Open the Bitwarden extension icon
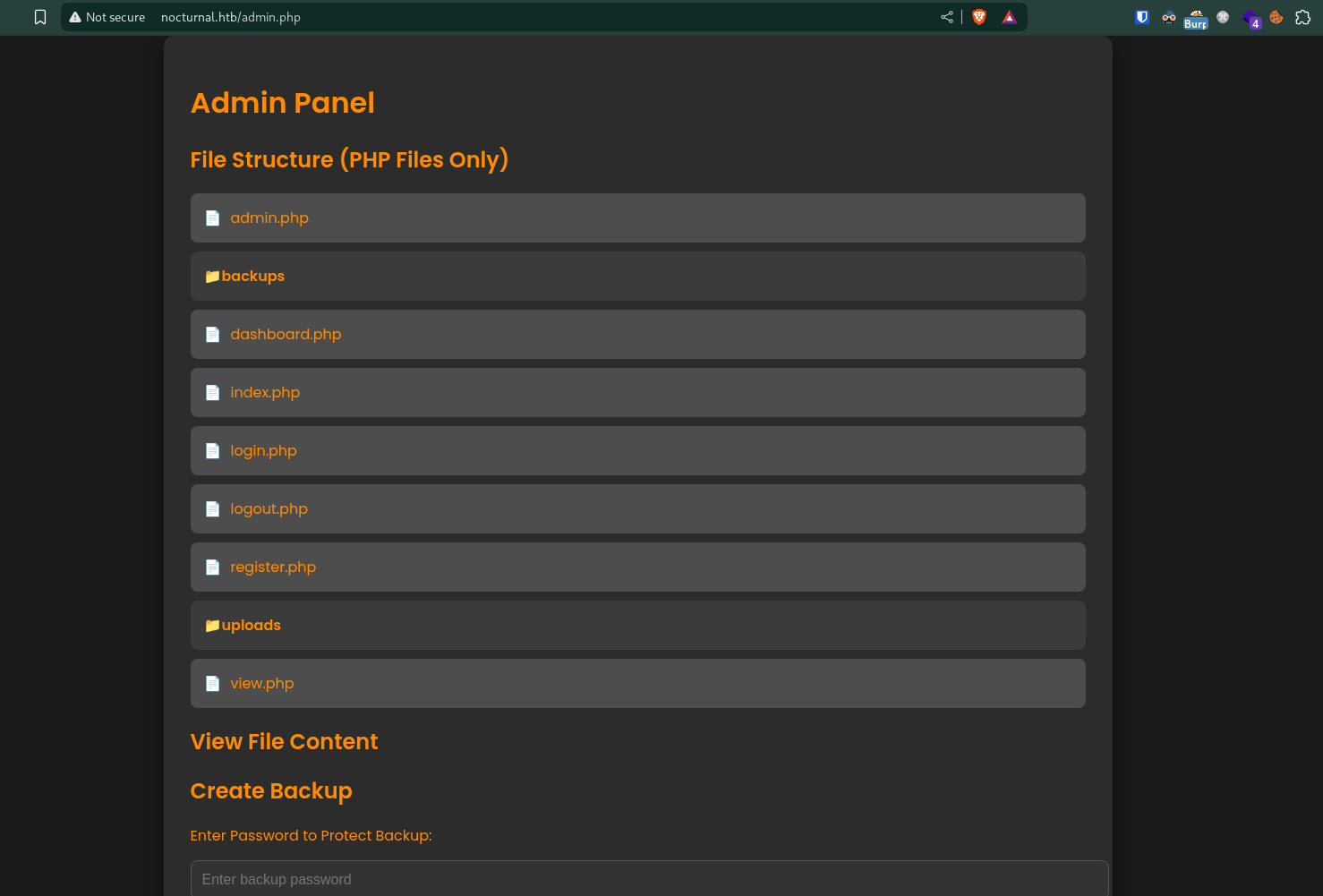This screenshot has height=896, width=1323. 1142,17
